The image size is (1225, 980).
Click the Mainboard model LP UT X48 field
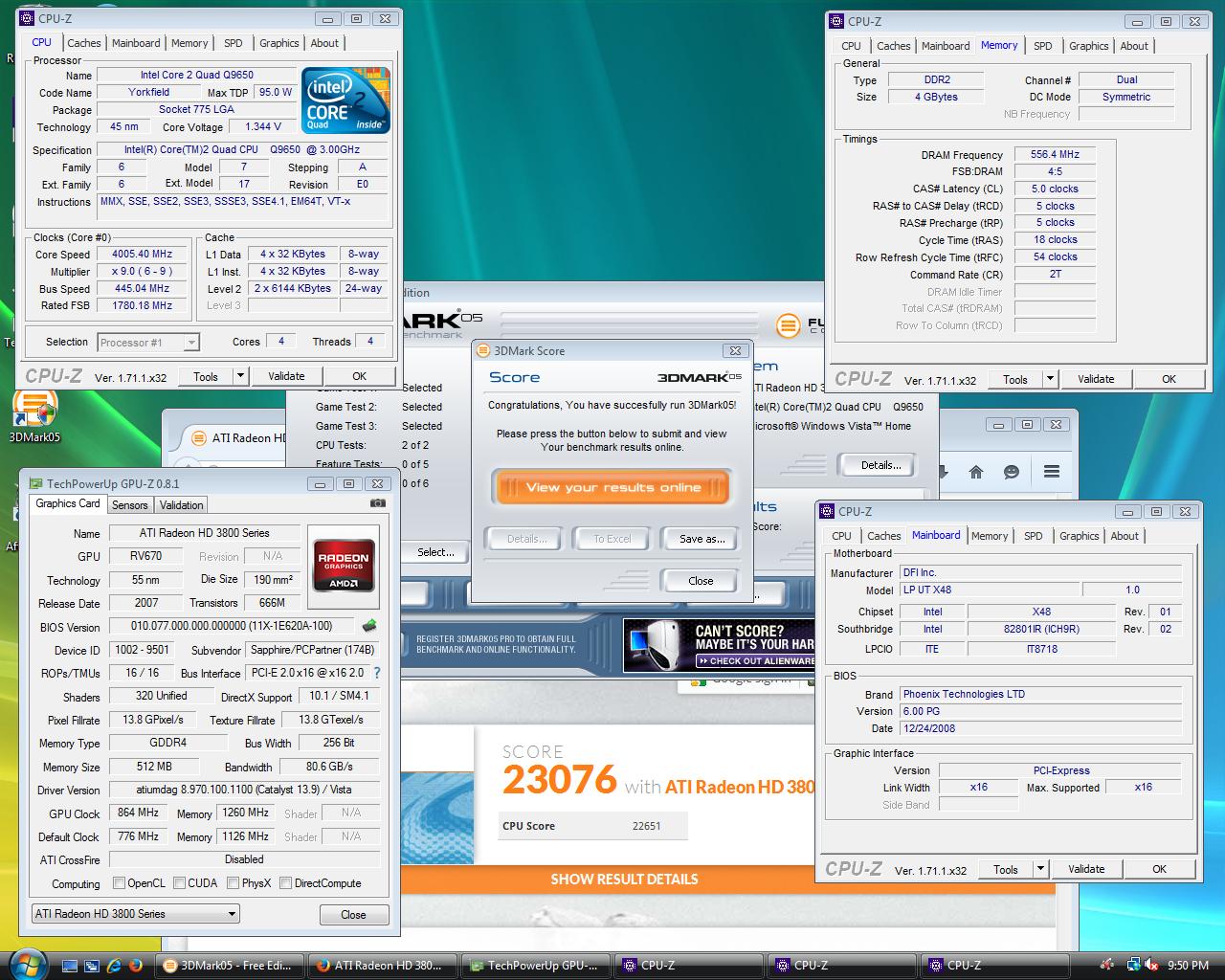990,590
